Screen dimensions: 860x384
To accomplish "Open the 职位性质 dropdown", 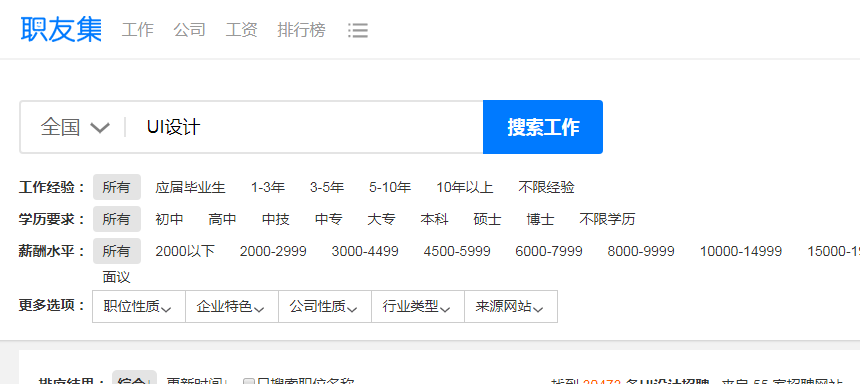I will tap(139, 307).
